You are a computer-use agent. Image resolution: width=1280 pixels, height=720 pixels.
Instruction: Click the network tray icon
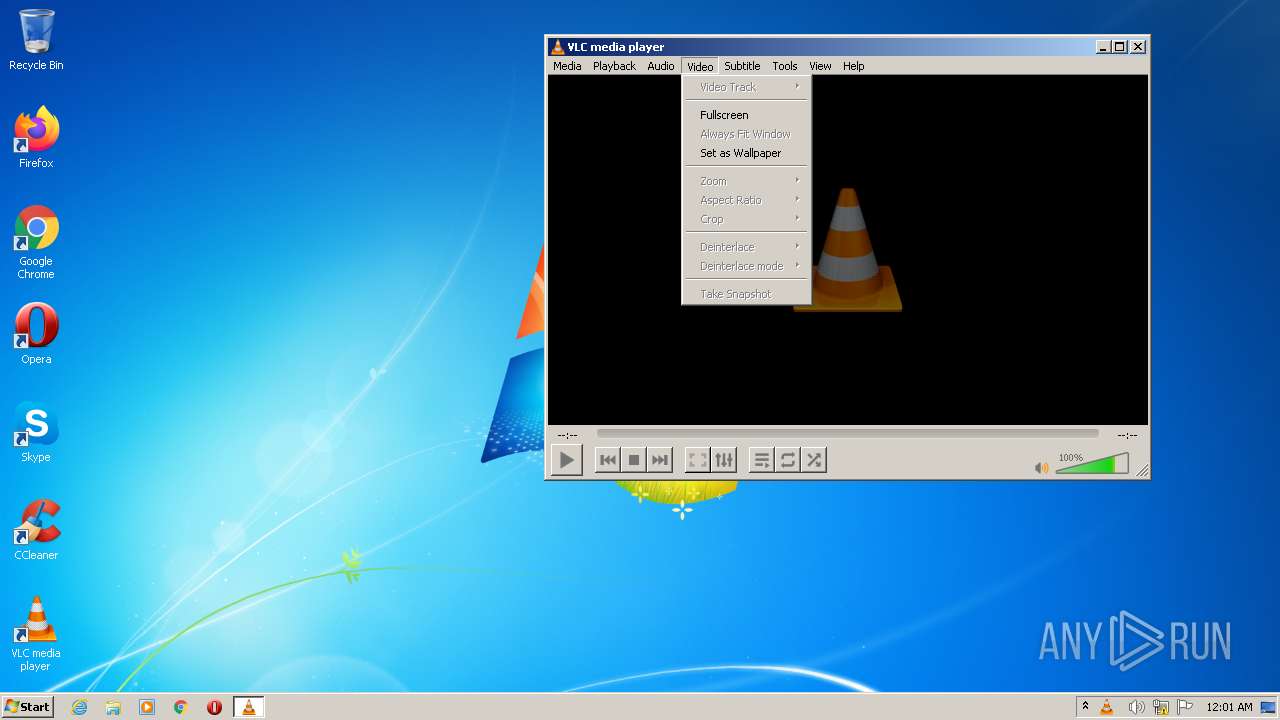tap(1161, 707)
